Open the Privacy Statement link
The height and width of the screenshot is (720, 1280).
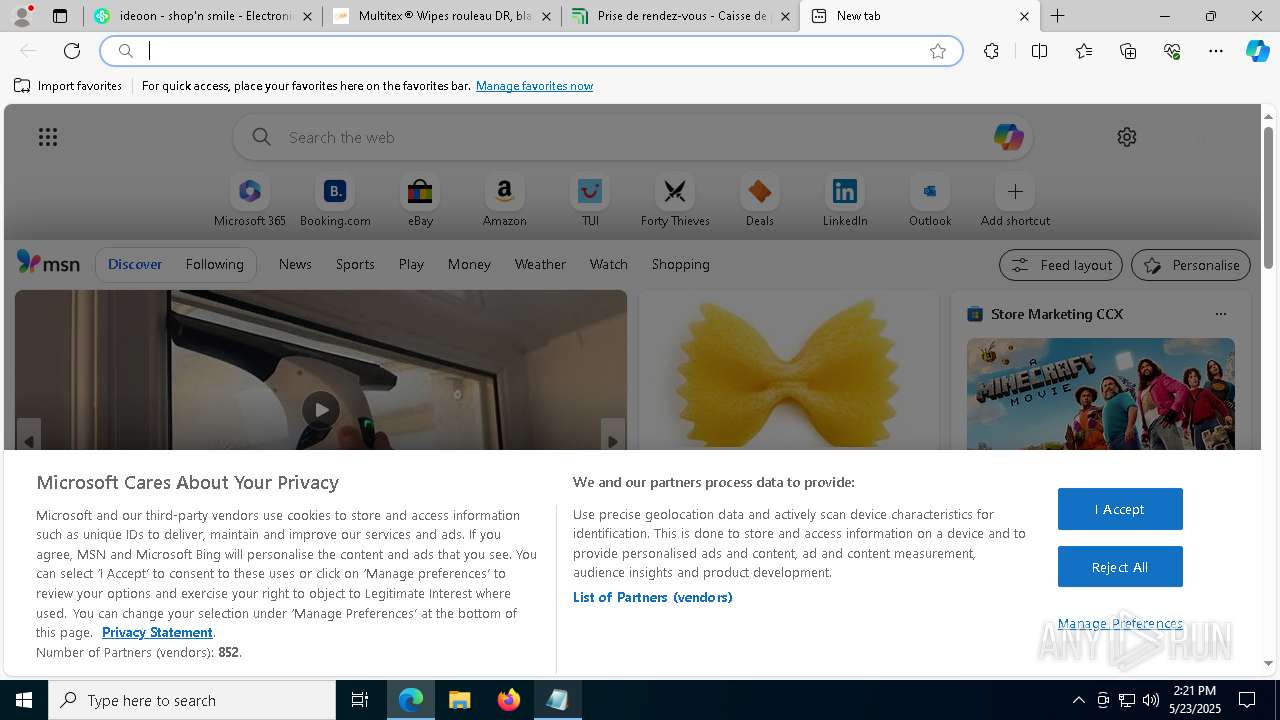point(157,632)
